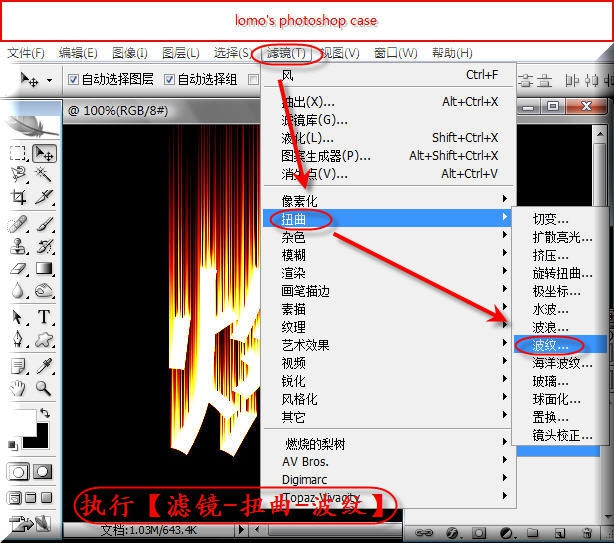The image size is (614, 543).
Task: Swap foreground and background colors
Action: point(45,413)
